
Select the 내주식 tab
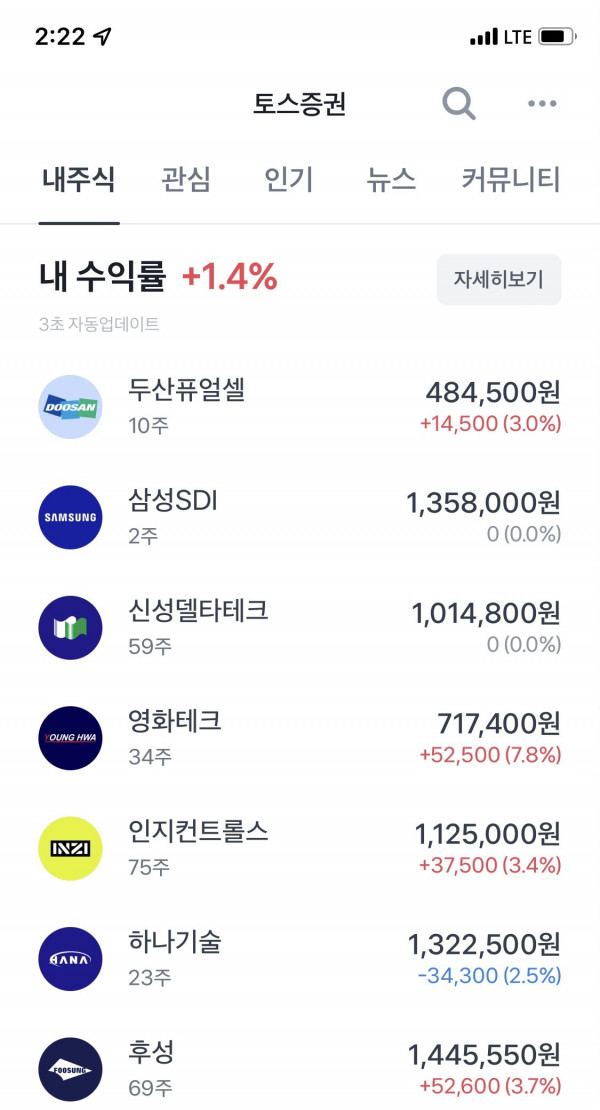pos(79,179)
